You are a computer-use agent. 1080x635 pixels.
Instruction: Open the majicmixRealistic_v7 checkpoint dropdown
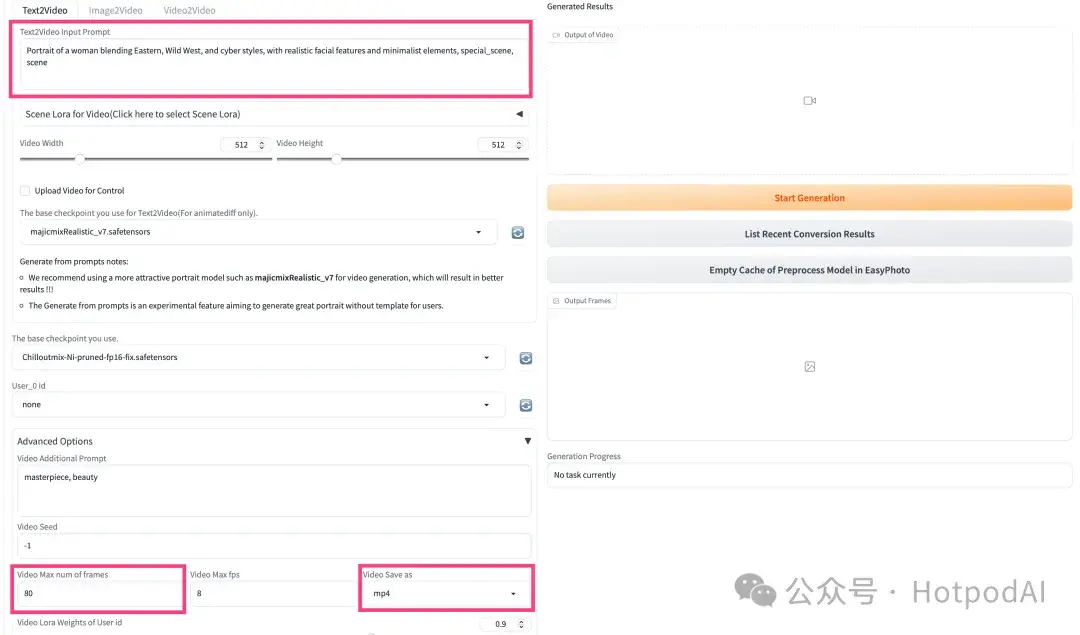tap(258, 232)
